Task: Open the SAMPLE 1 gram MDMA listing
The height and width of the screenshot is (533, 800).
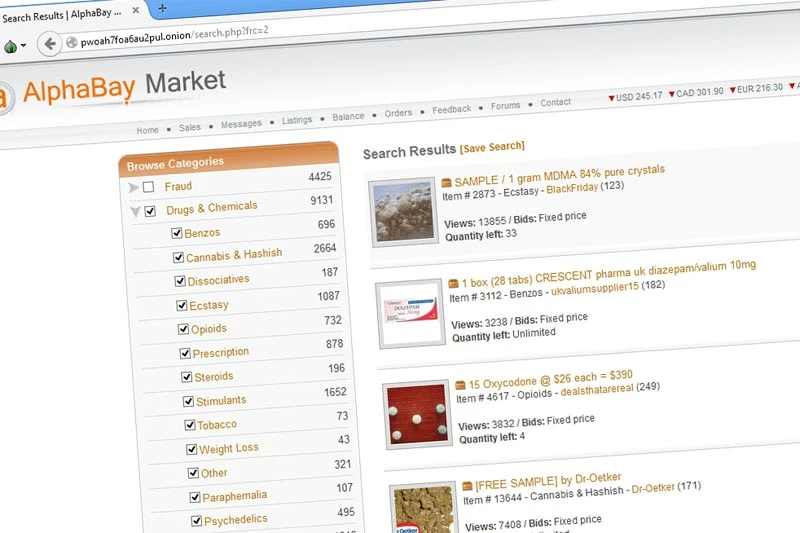Action: pyautogui.click(x=559, y=175)
